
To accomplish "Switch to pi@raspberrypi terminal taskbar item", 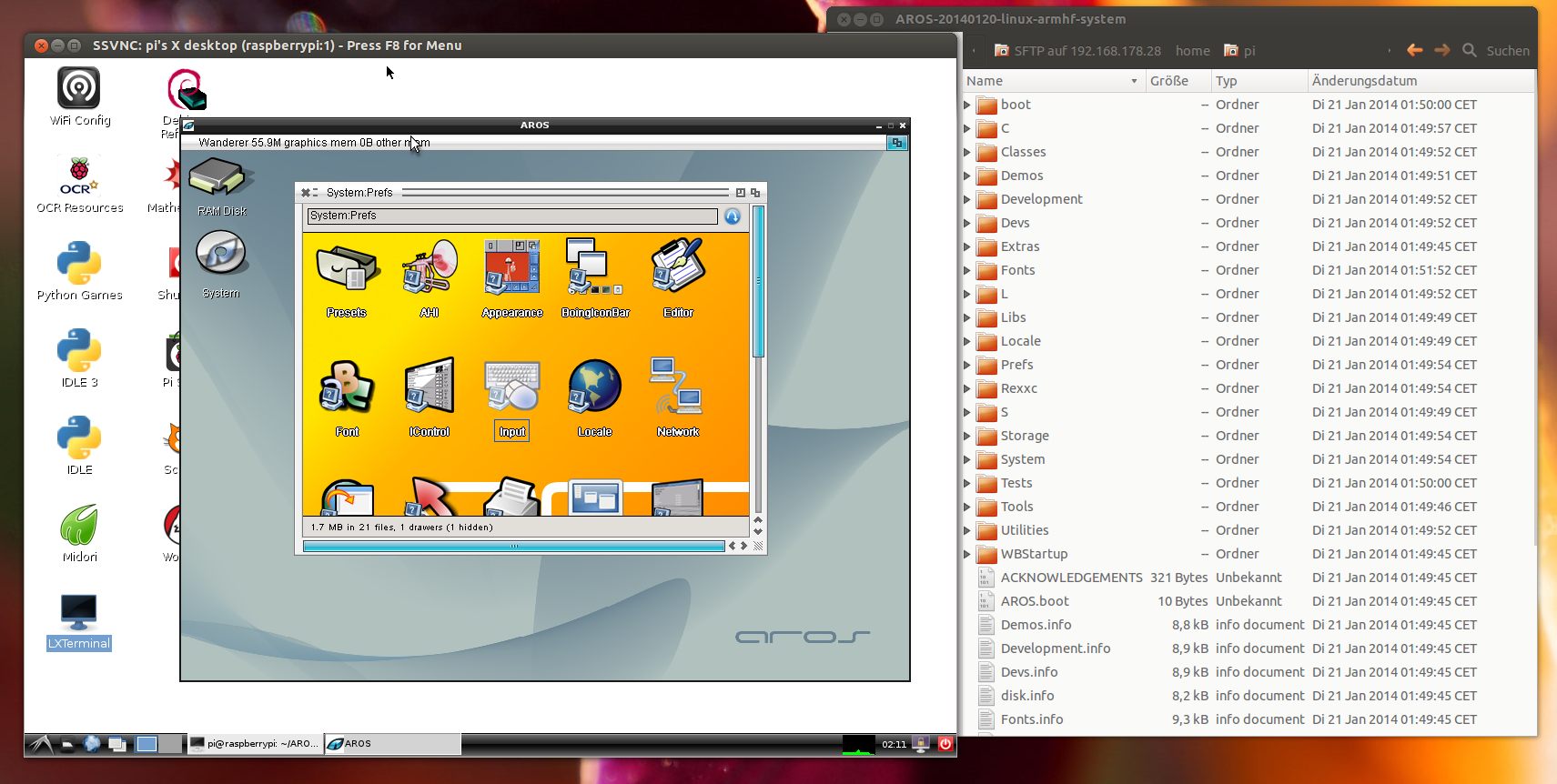I will (x=255, y=744).
